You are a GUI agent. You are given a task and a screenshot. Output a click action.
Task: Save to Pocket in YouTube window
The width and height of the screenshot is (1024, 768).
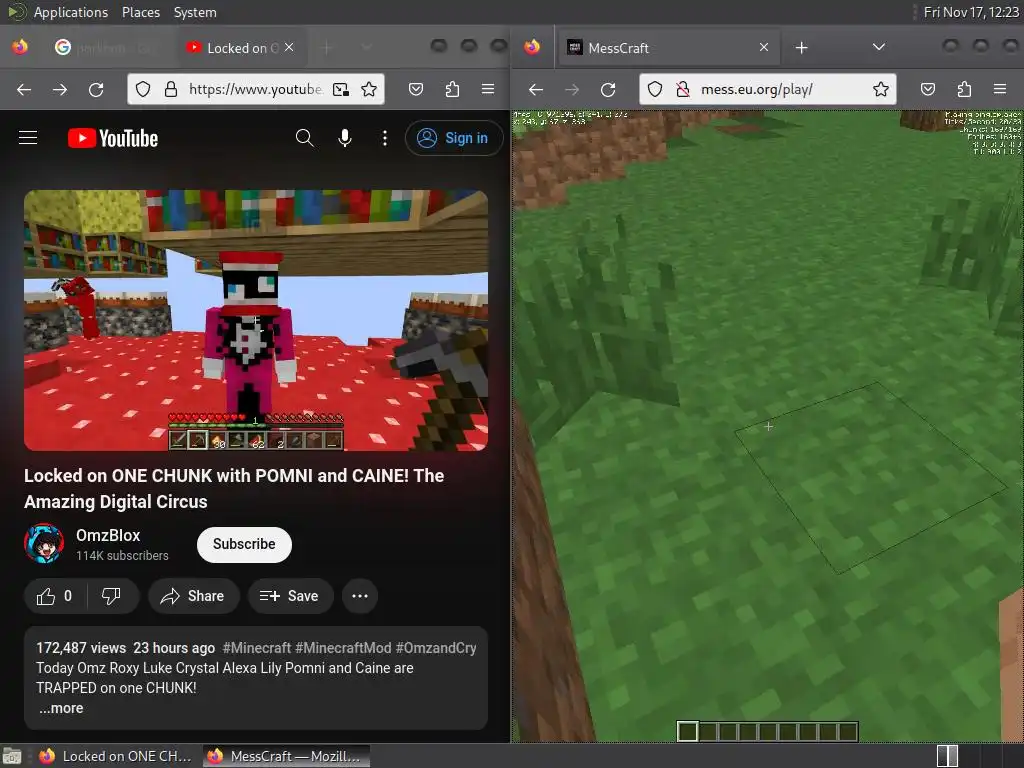click(416, 89)
